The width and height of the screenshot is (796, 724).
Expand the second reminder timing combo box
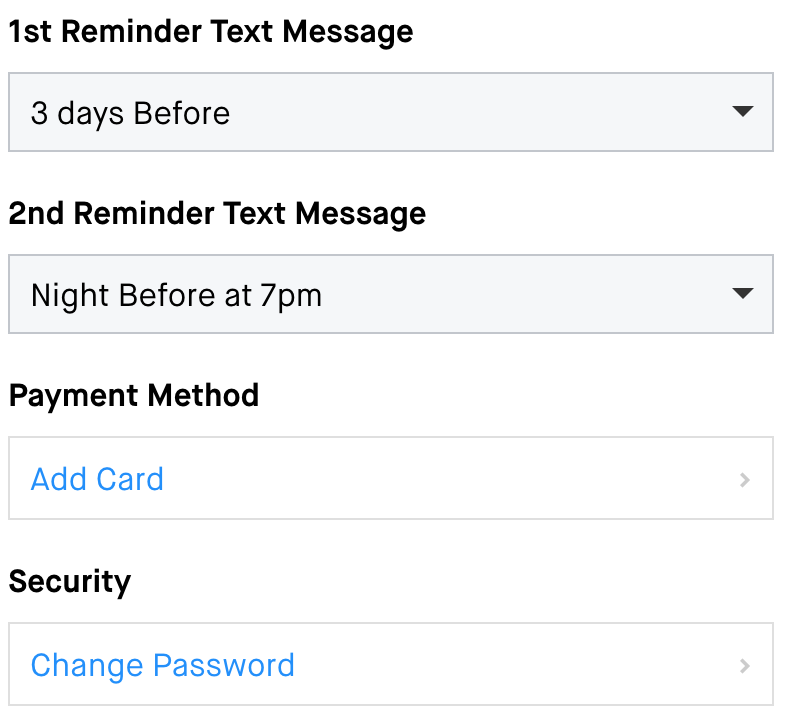[x=390, y=294]
